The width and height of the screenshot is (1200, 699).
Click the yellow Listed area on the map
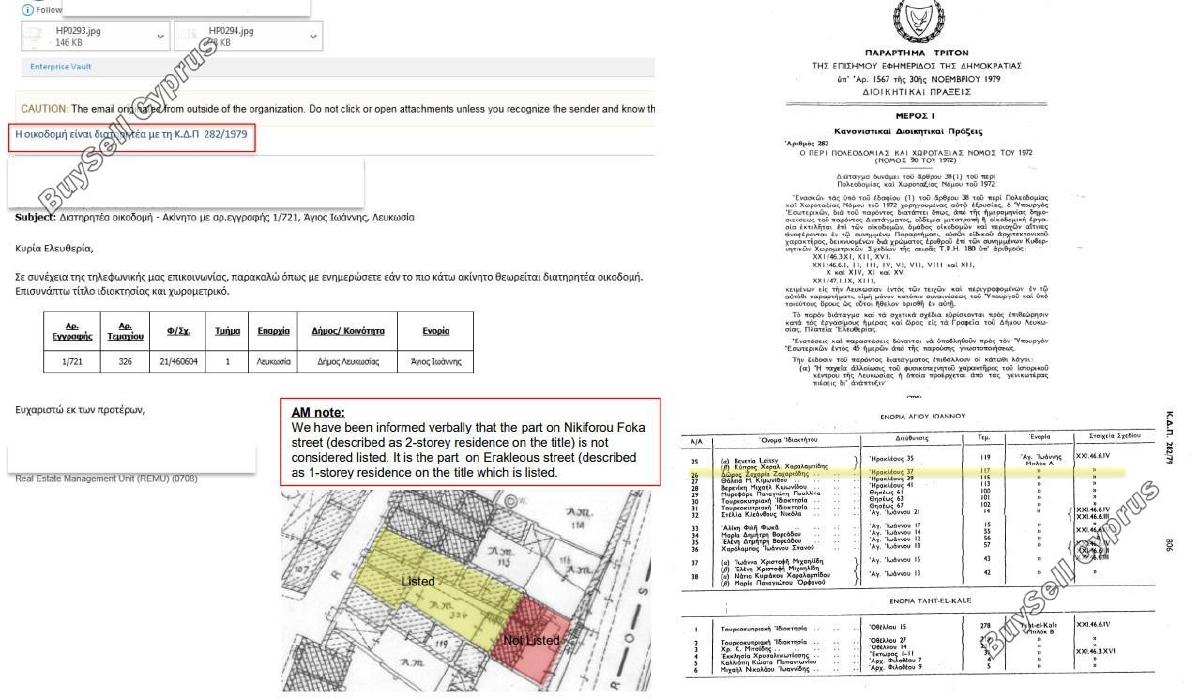[410, 582]
